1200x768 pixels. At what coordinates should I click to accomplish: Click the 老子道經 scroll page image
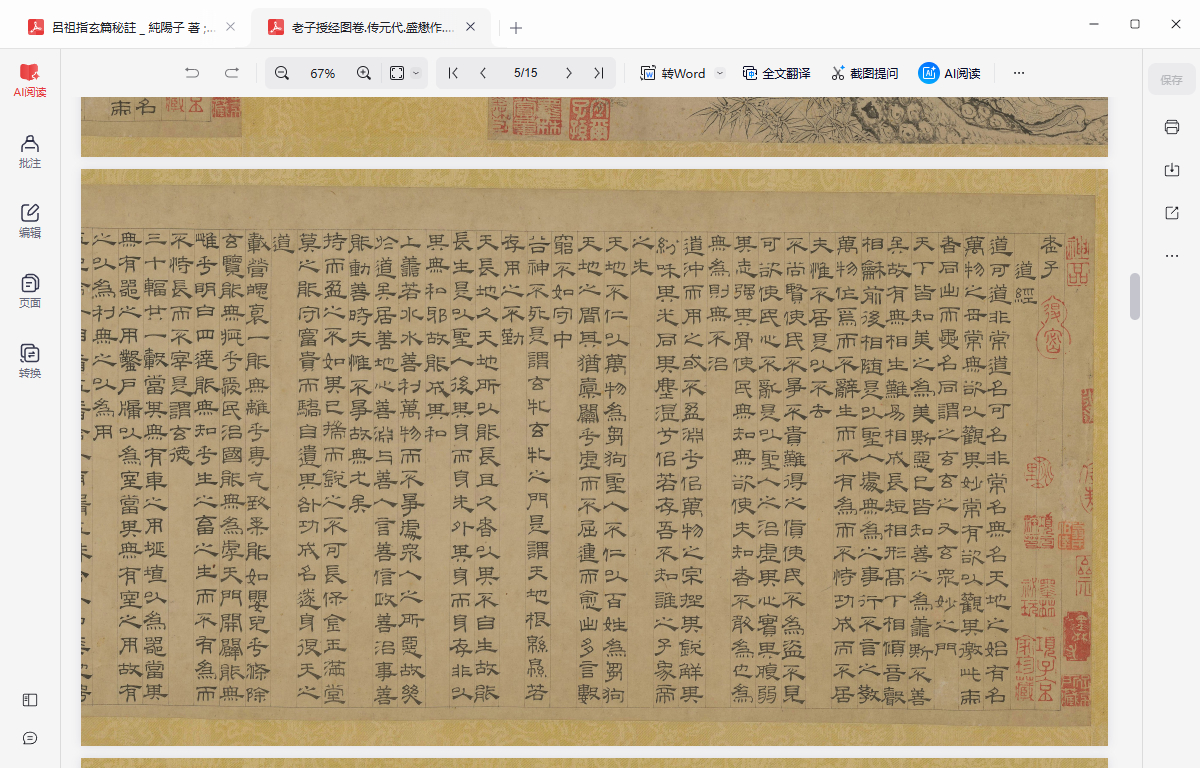point(594,457)
